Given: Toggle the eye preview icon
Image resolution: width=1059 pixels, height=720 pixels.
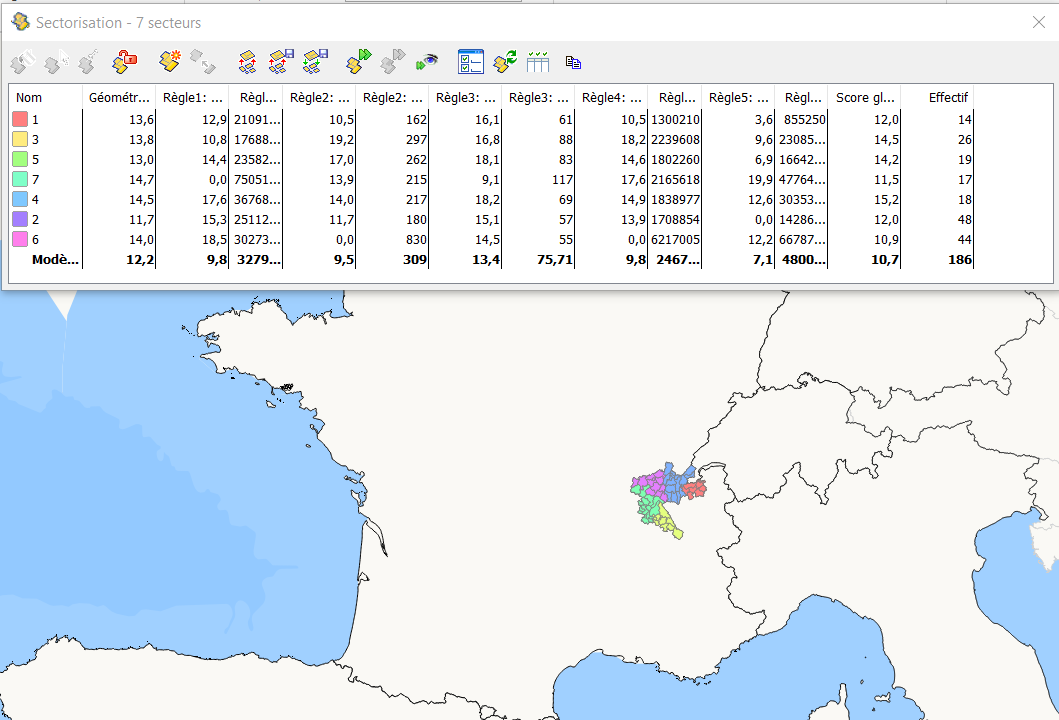Looking at the screenshot, I should click(428, 62).
